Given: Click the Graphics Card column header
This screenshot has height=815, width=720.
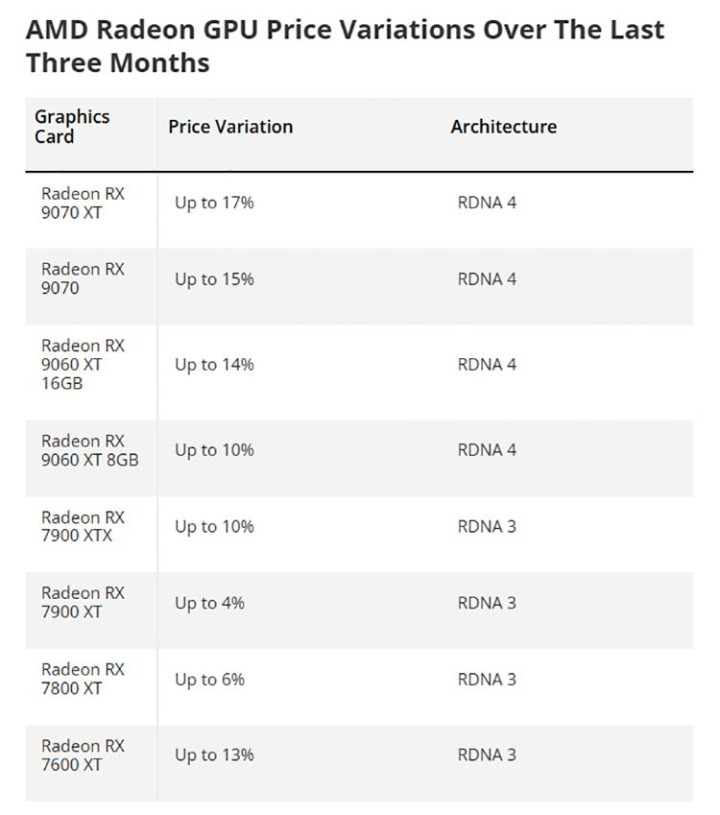Looking at the screenshot, I should [72, 127].
